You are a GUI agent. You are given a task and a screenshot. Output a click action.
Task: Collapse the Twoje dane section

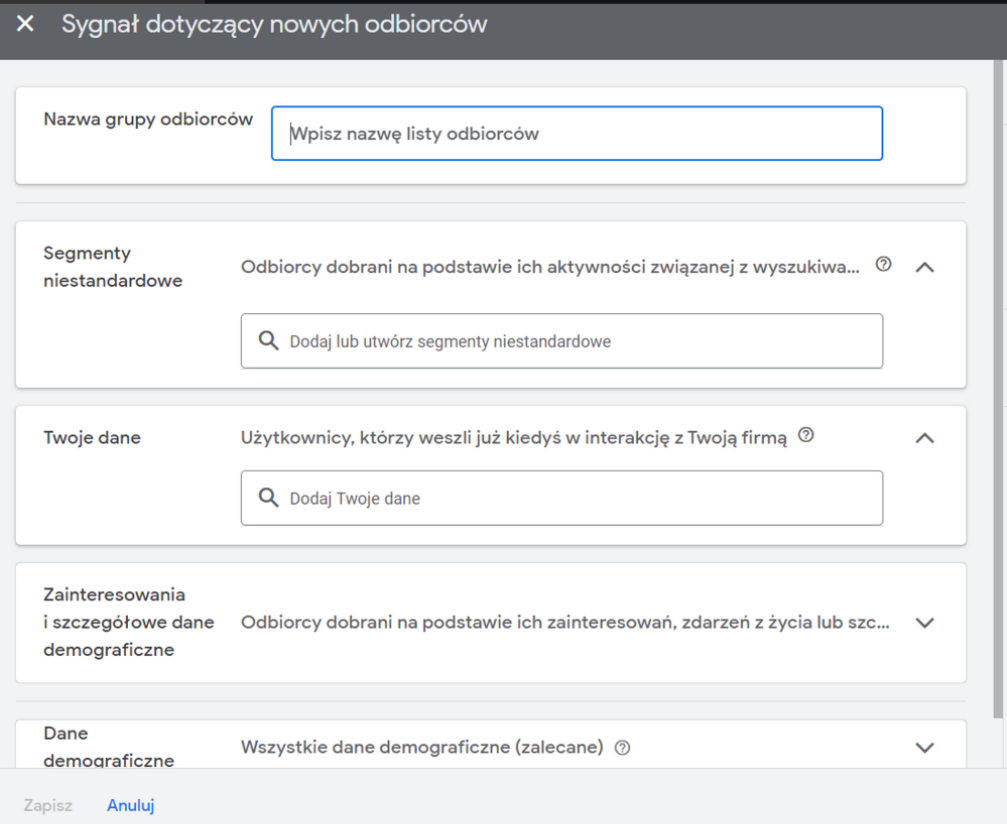click(x=925, y=438)
